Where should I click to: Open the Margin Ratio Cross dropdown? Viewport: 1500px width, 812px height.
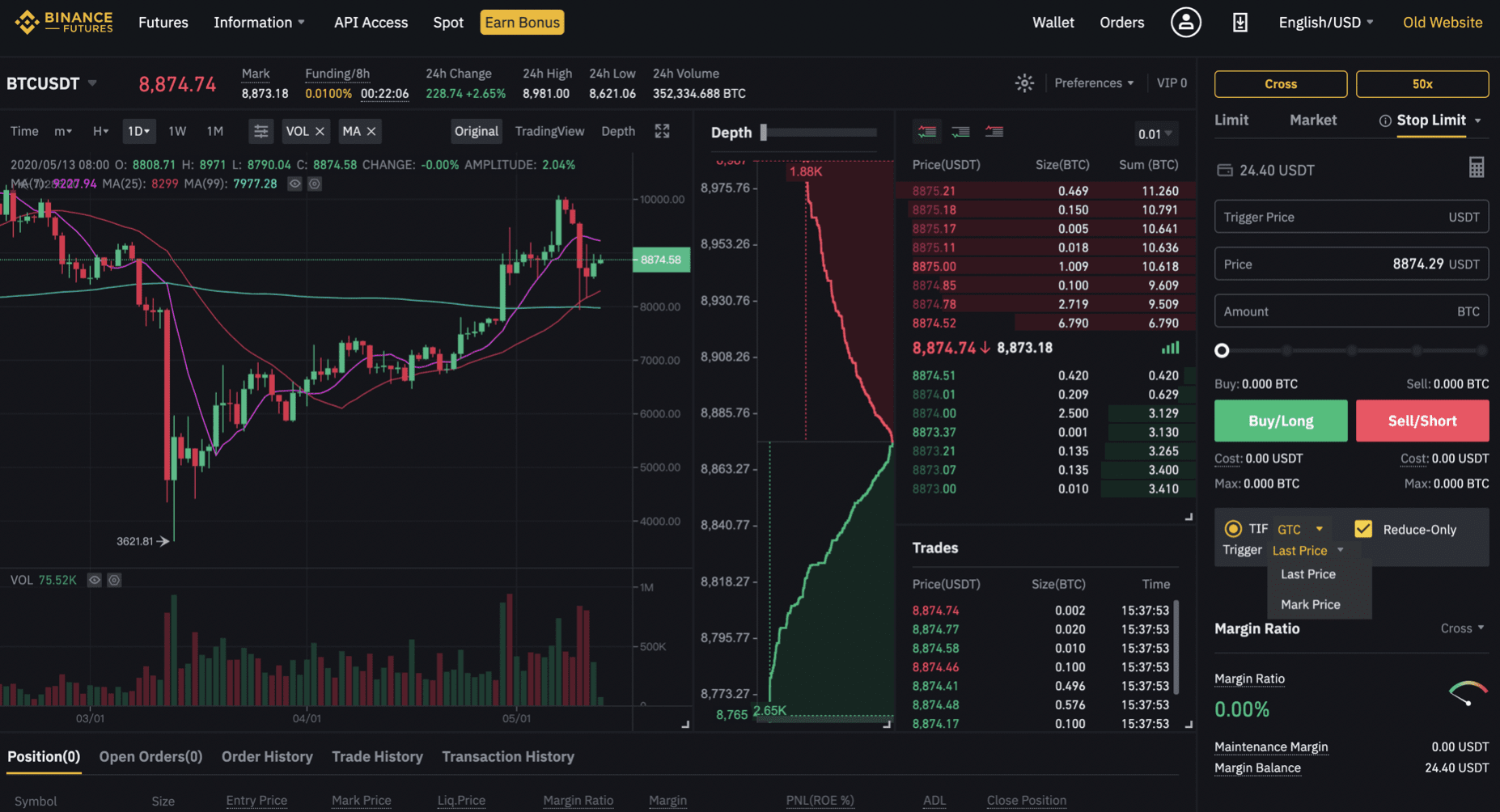[1462, 628]
